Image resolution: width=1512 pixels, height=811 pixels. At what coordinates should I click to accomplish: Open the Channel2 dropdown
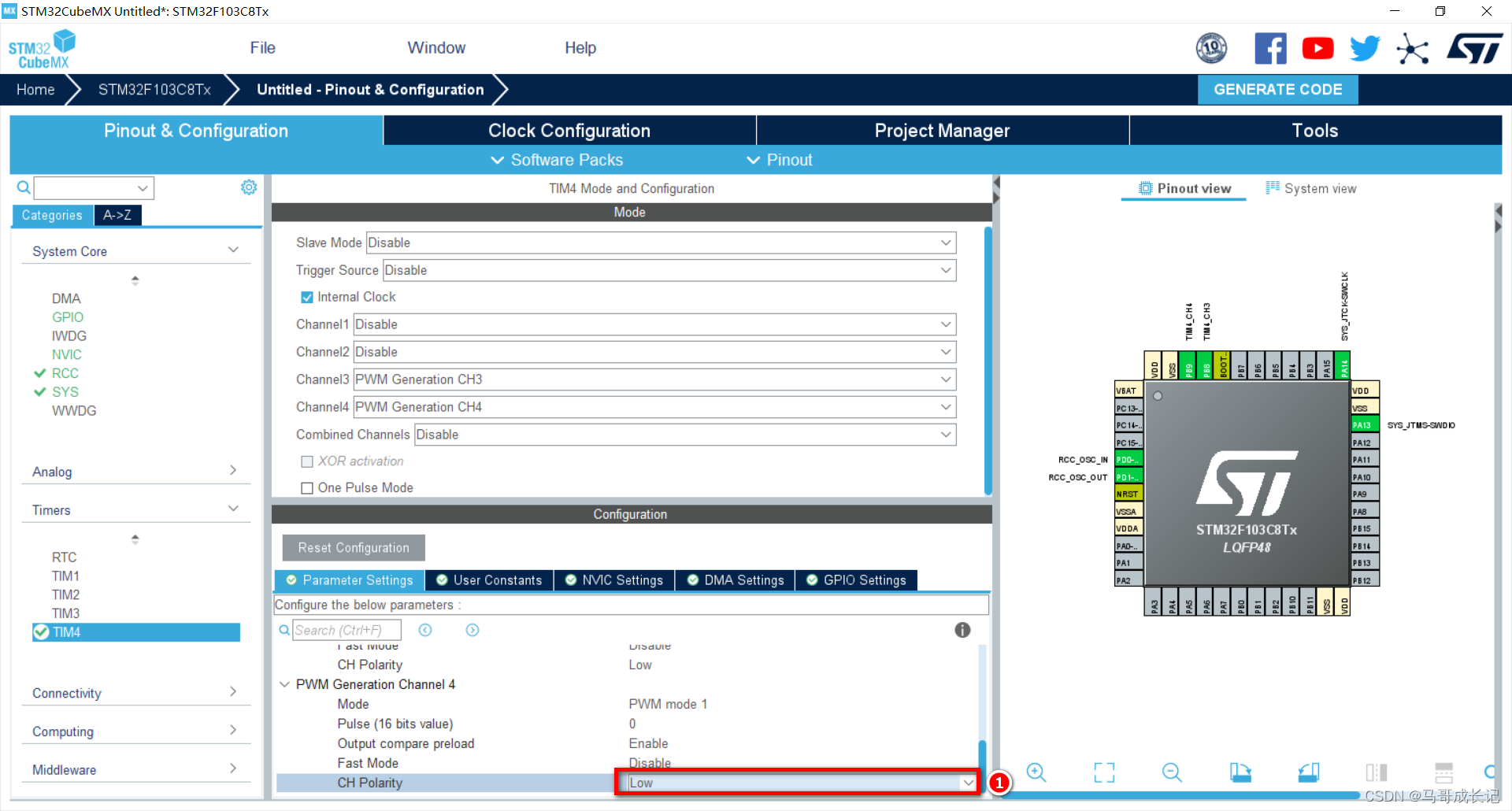click(x=654, y=352)
